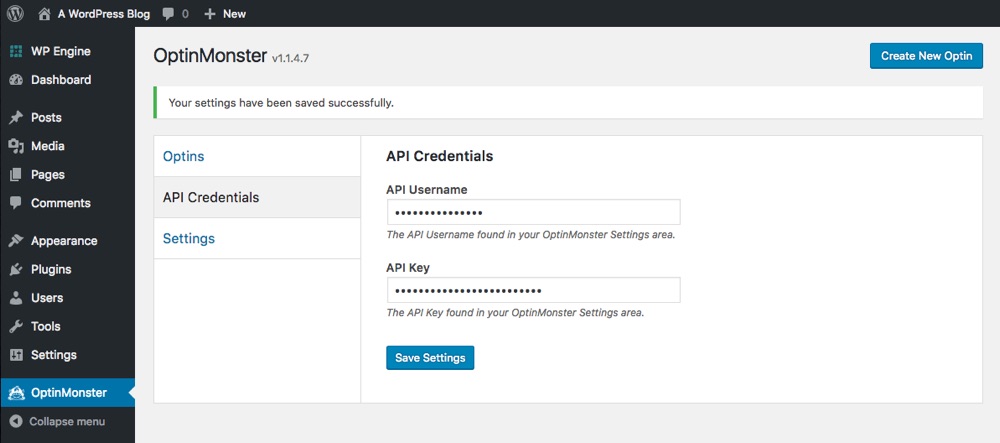Click the Plugins plug icon
The width and height of the screenshot is (1000, 443).
(16, 270)
